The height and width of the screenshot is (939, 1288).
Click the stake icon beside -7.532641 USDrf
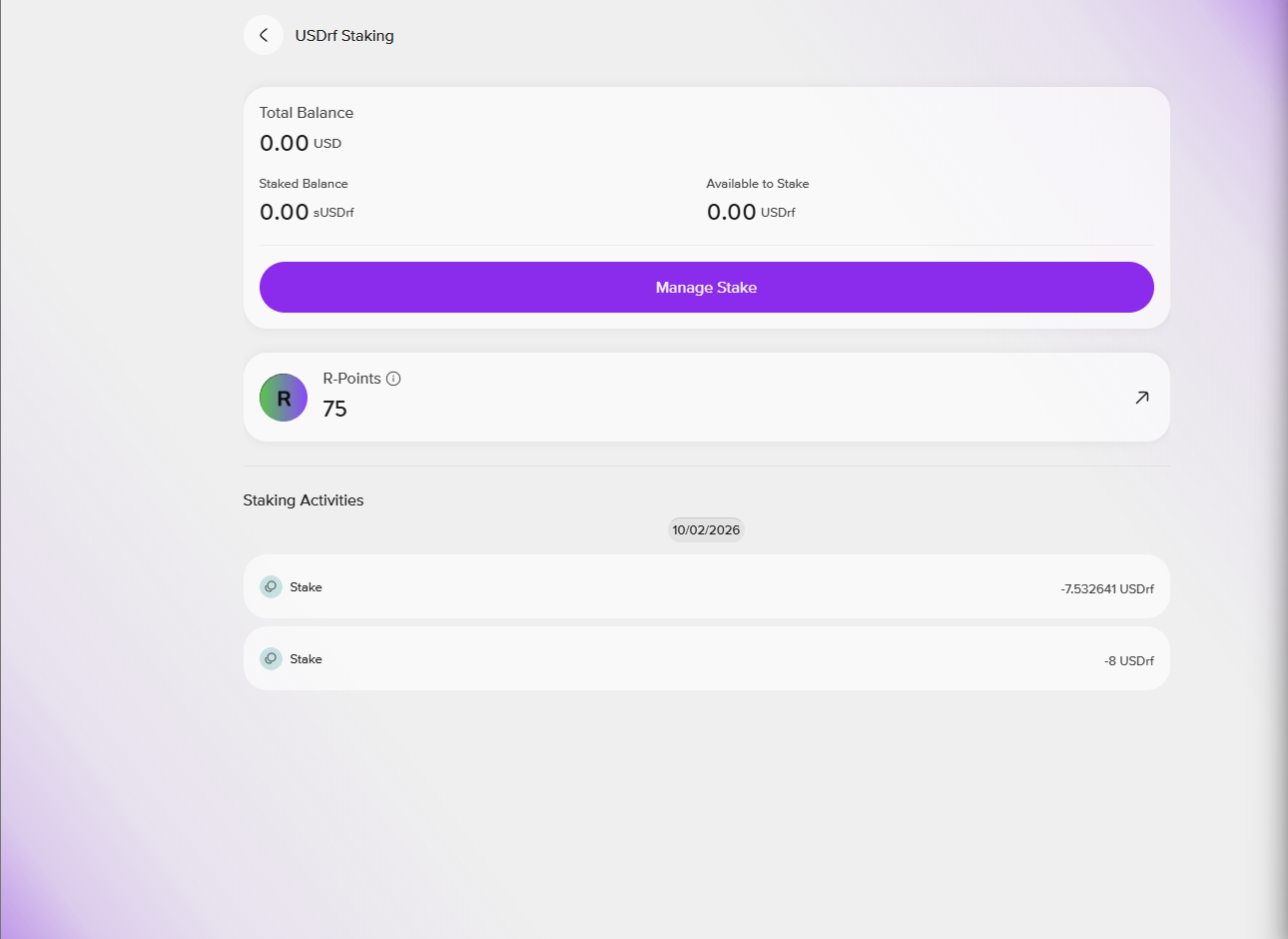pyautogui.click(x=271, y=587)
